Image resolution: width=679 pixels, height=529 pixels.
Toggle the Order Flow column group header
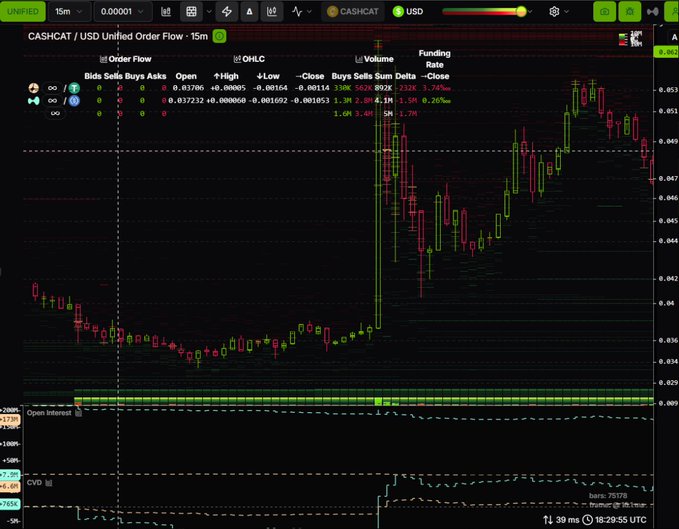(126, 59)
